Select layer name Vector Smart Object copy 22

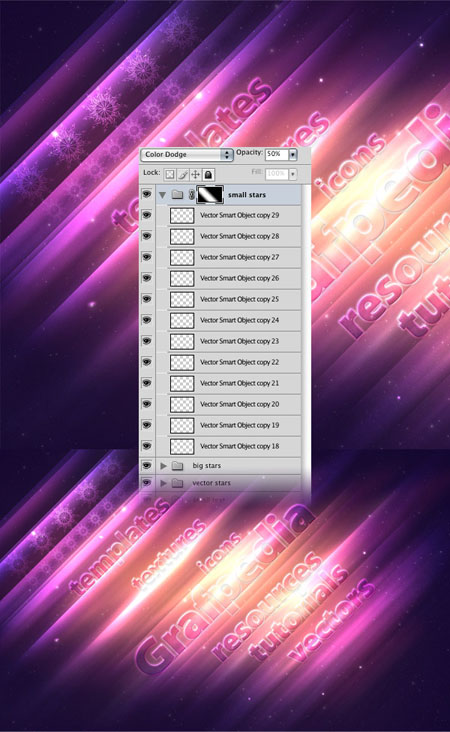point(239,362)
